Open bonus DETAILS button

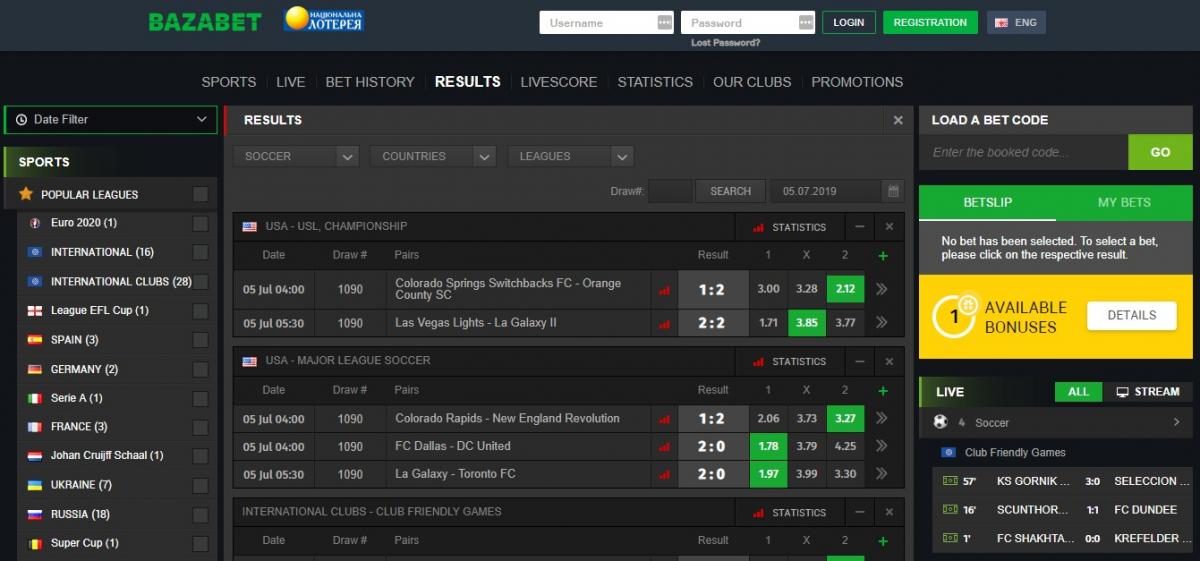pyautogui.click(x=1132, y=315)
